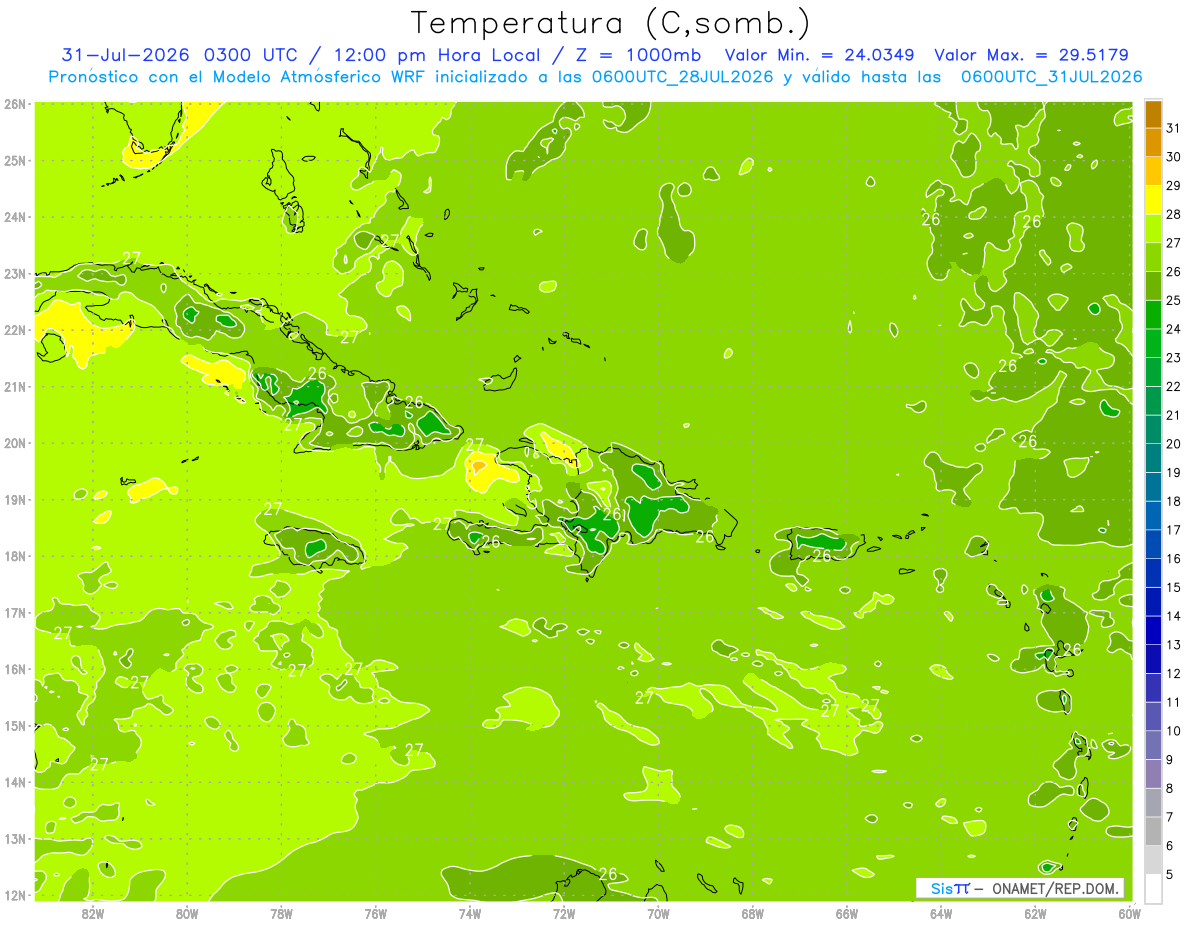Click the 80W longitude label

tap(187, 912)
